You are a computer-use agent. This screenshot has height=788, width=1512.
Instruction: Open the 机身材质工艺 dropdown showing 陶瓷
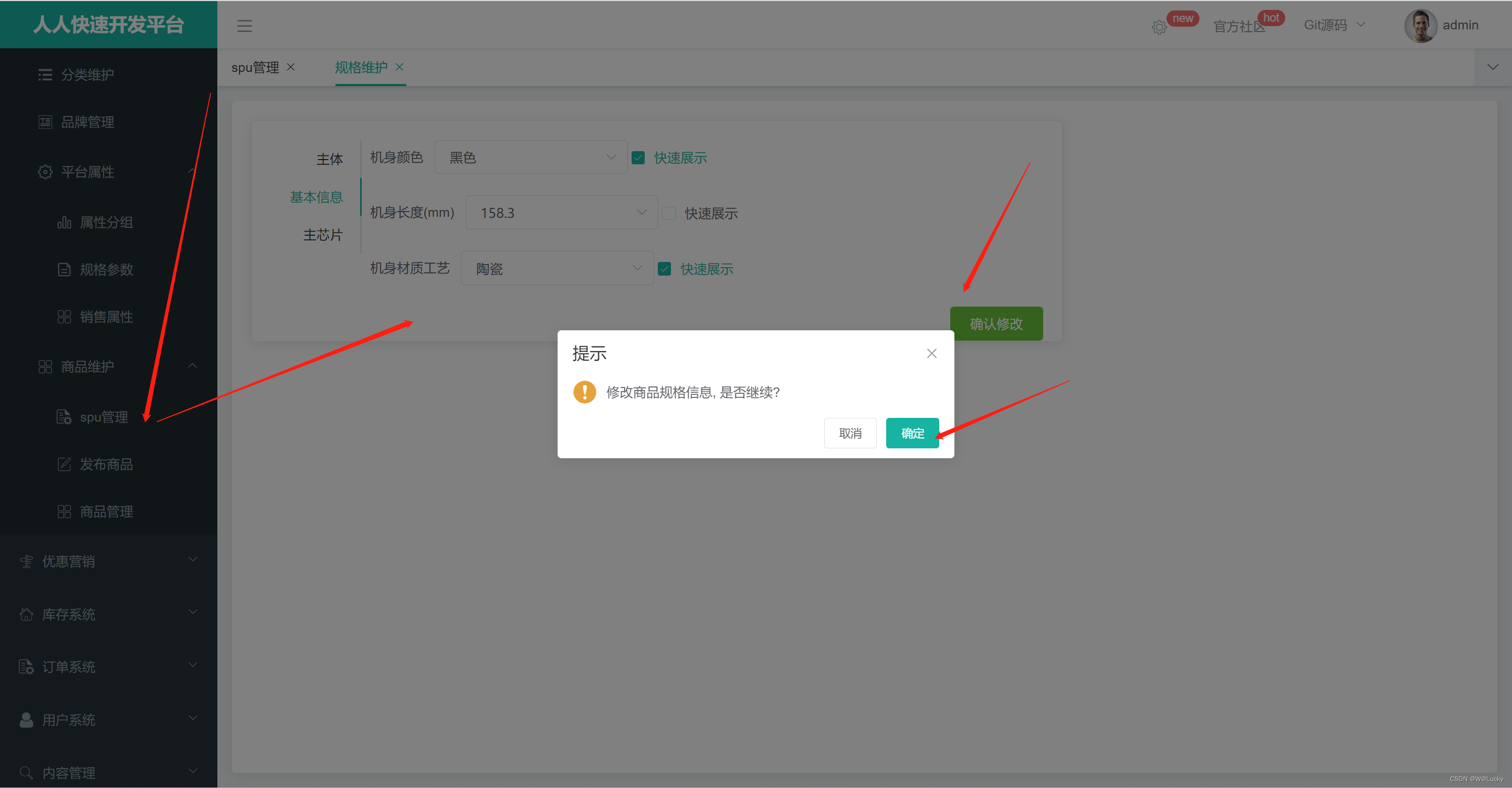[x=557, y=268]
